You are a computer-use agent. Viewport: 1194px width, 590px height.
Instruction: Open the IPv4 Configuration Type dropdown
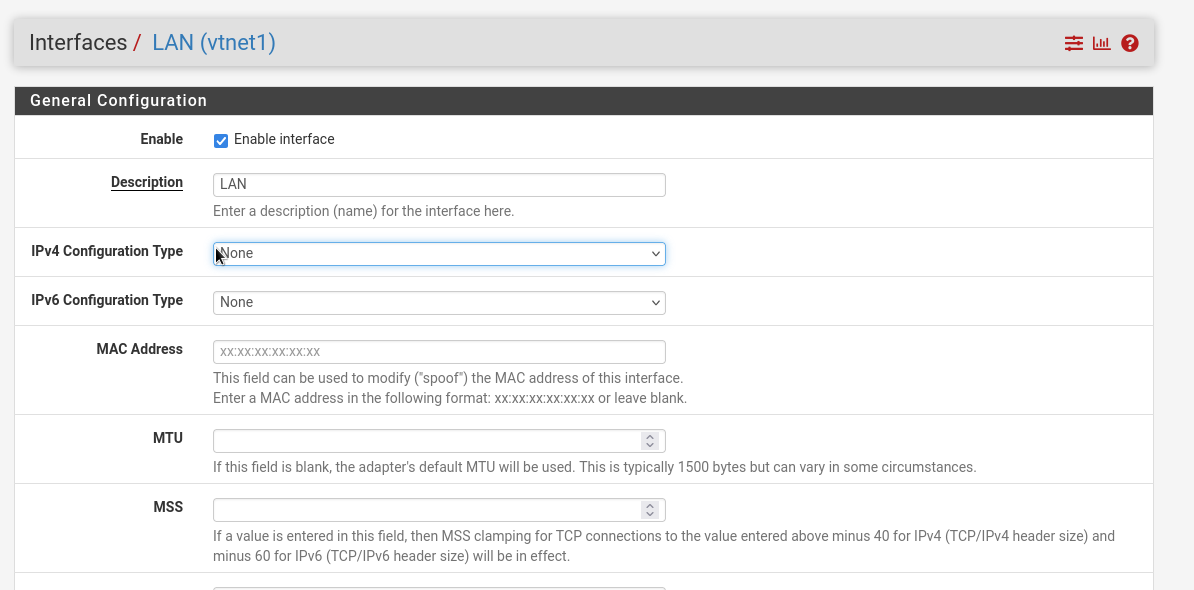[x=438, y=253]
